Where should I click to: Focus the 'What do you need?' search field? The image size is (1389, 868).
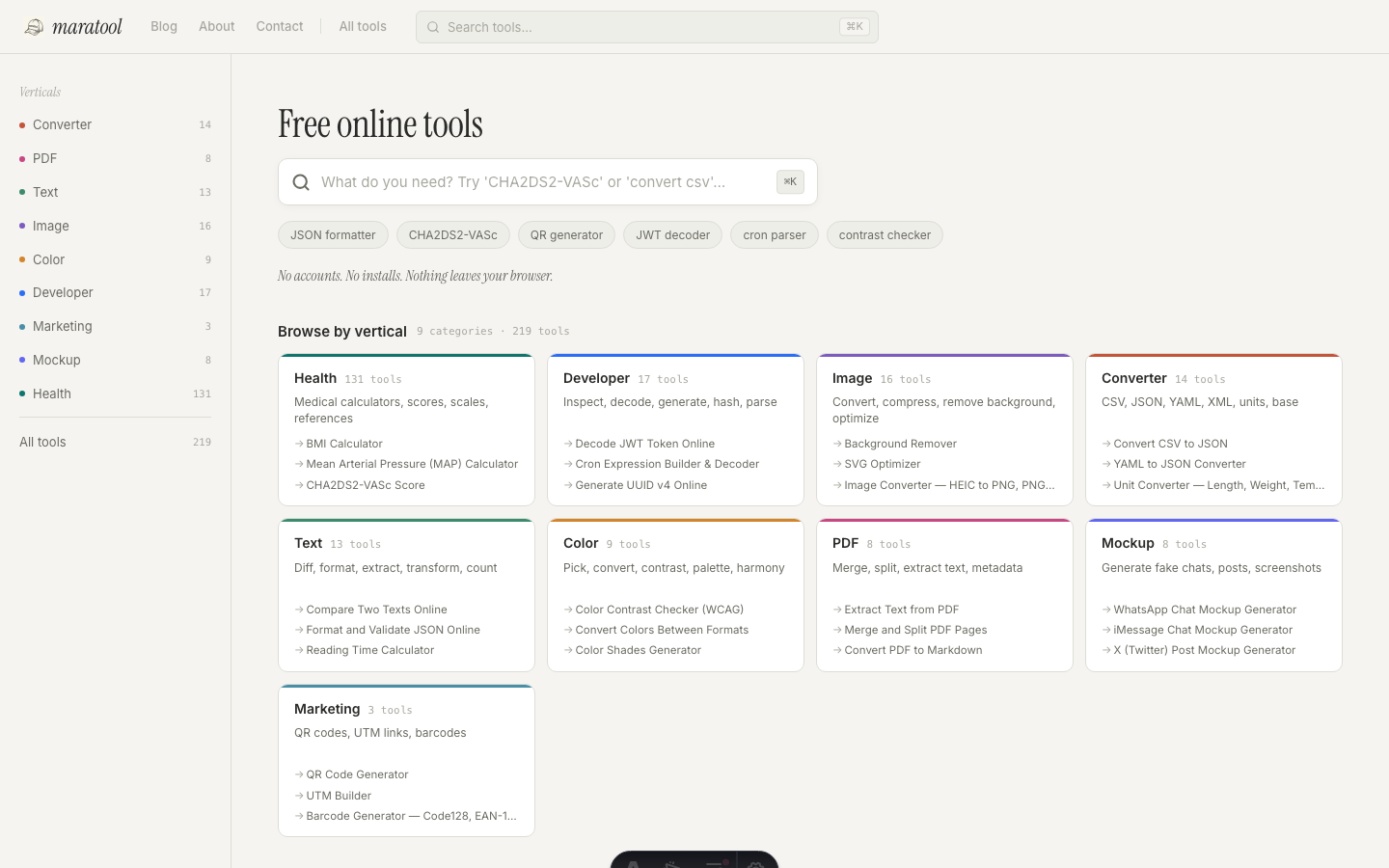point(547,181)
